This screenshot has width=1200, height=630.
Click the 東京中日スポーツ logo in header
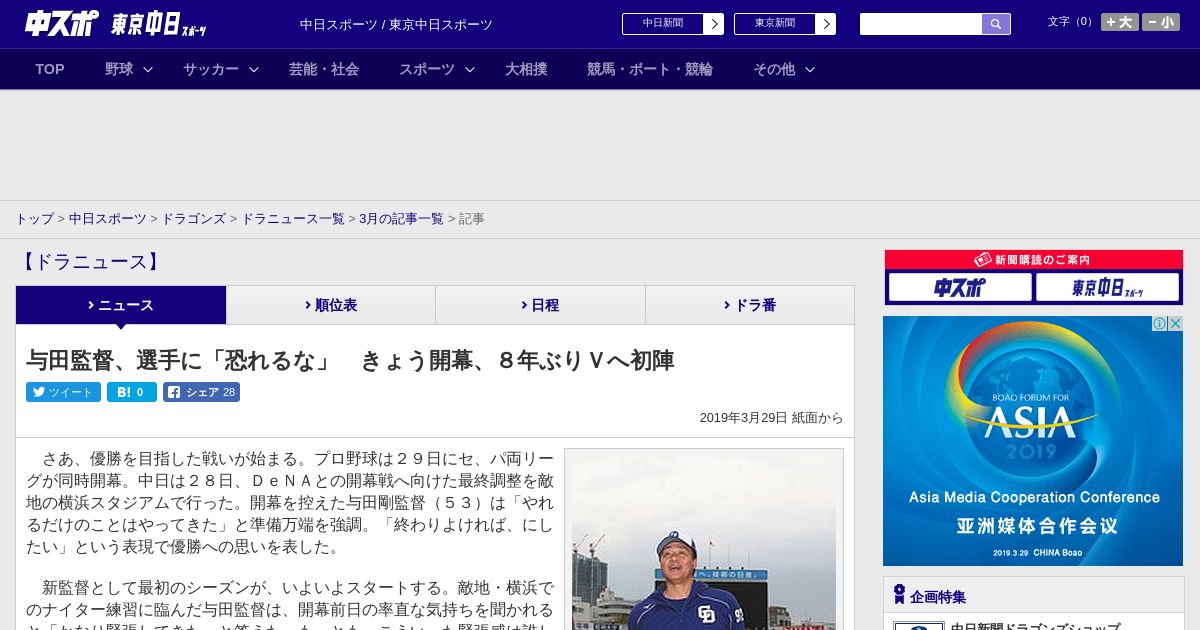[159, 24]
